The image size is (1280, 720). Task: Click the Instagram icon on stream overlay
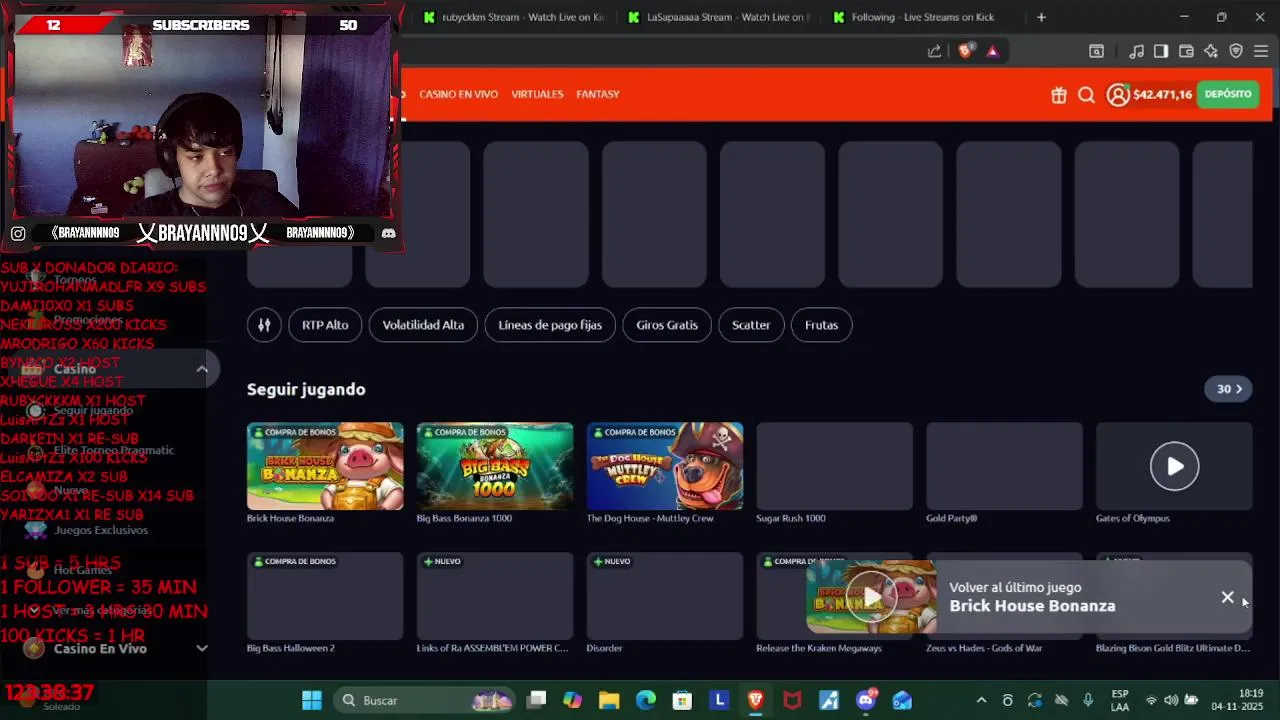[18, 233]
